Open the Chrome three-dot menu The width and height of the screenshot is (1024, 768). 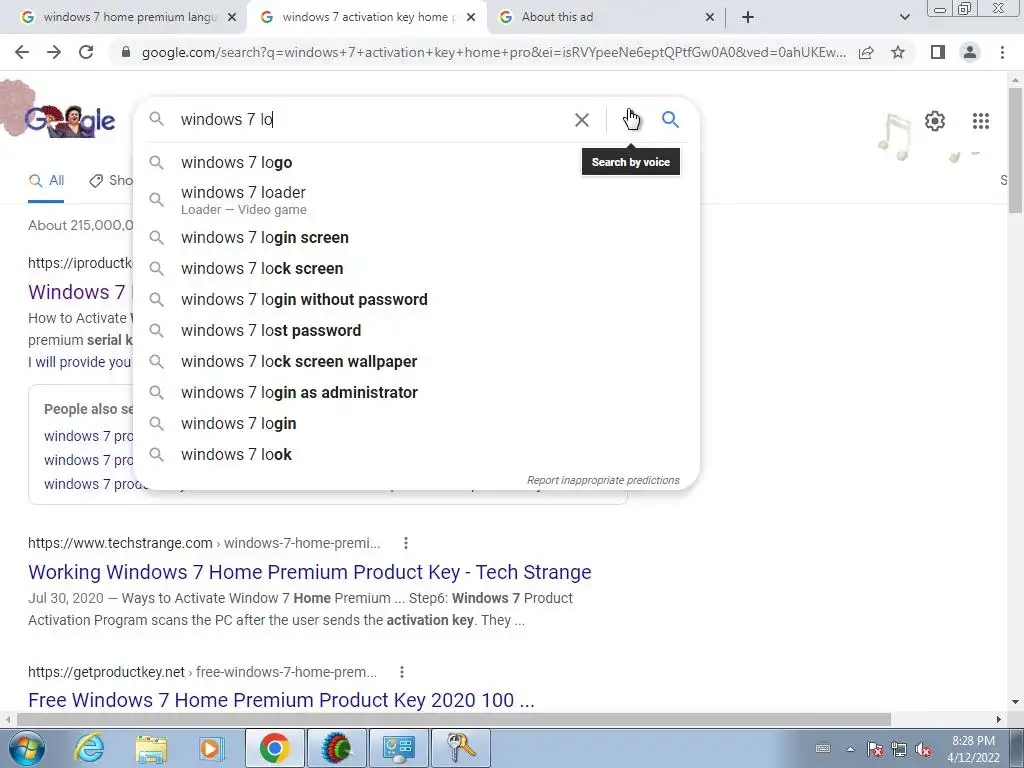1002,52
